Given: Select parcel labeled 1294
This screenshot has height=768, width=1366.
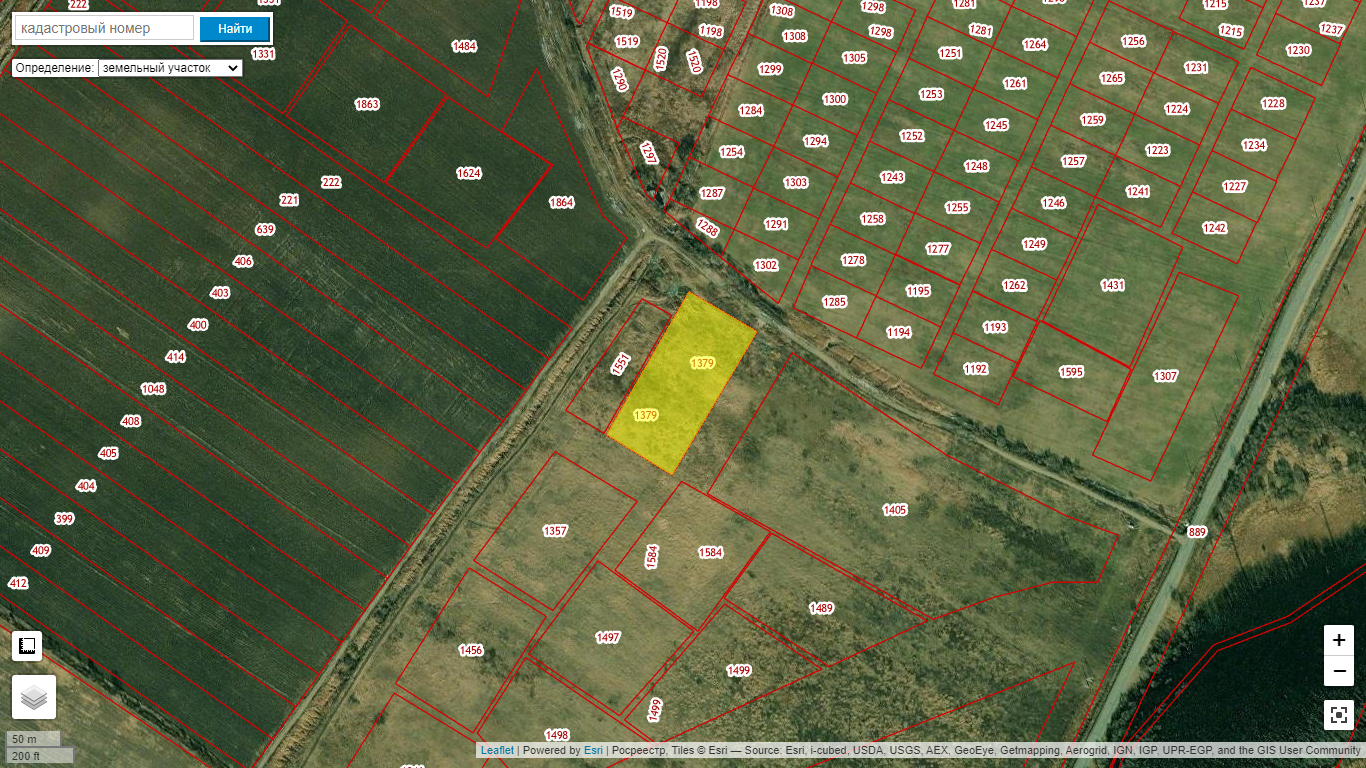Looking at the screenshot, I should tap(816, 141).
